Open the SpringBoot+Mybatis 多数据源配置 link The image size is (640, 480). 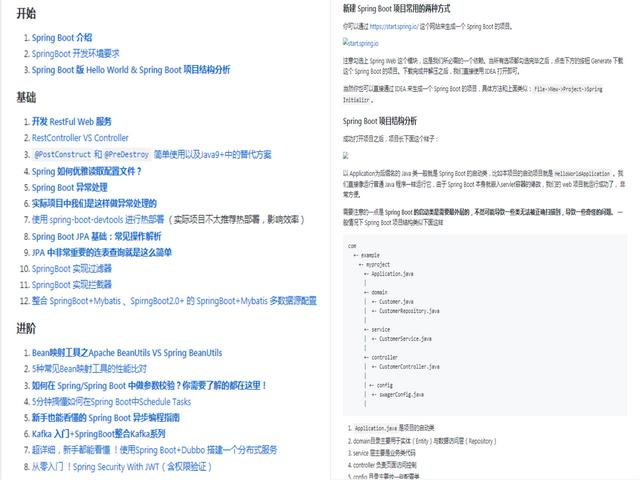pyautogui.click(x=224, y=301)
